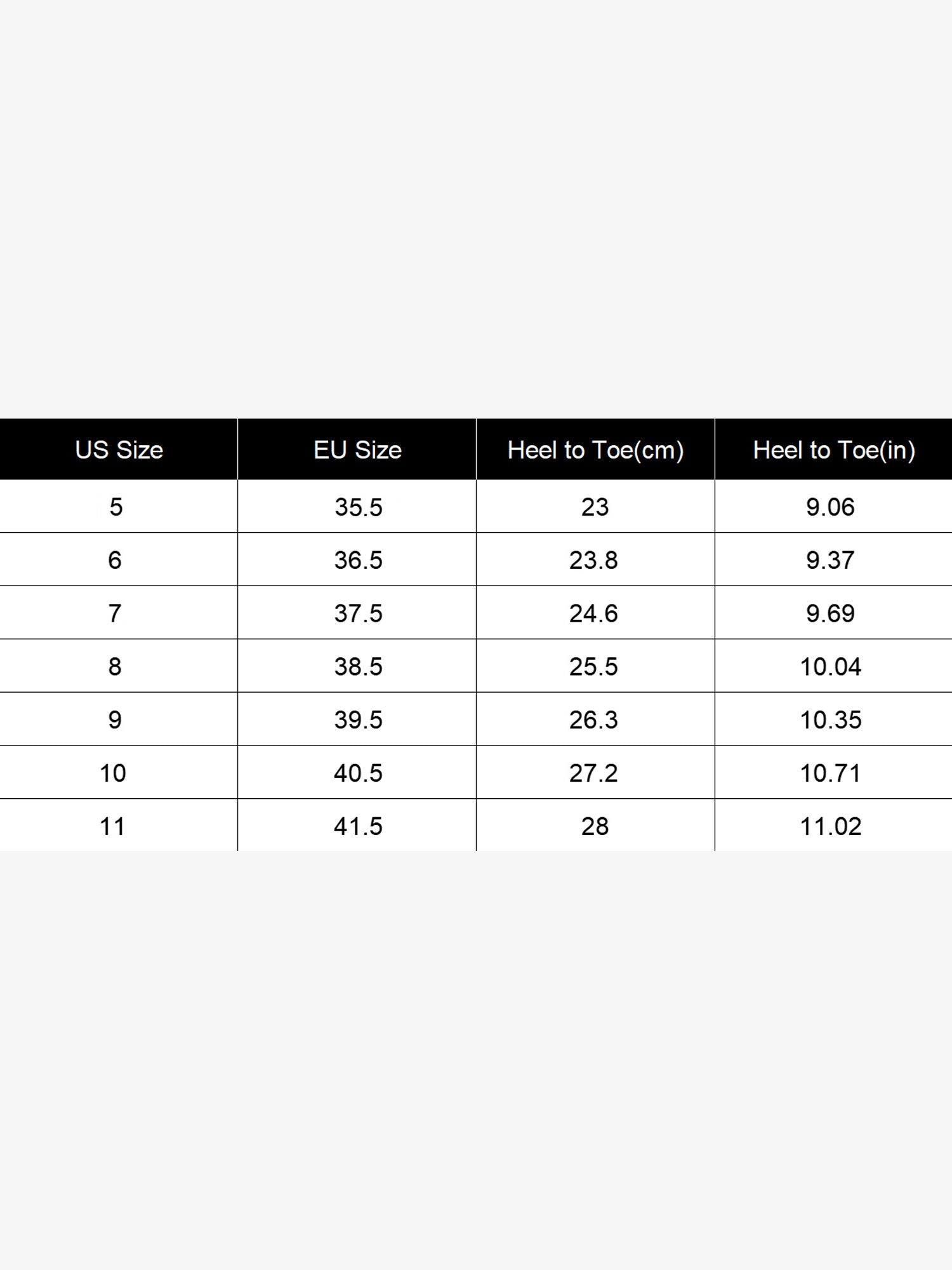Viewport: 952px width, 1270px height.
Task: Select the Heel to Toe(in) header
Action: [834, 450]
